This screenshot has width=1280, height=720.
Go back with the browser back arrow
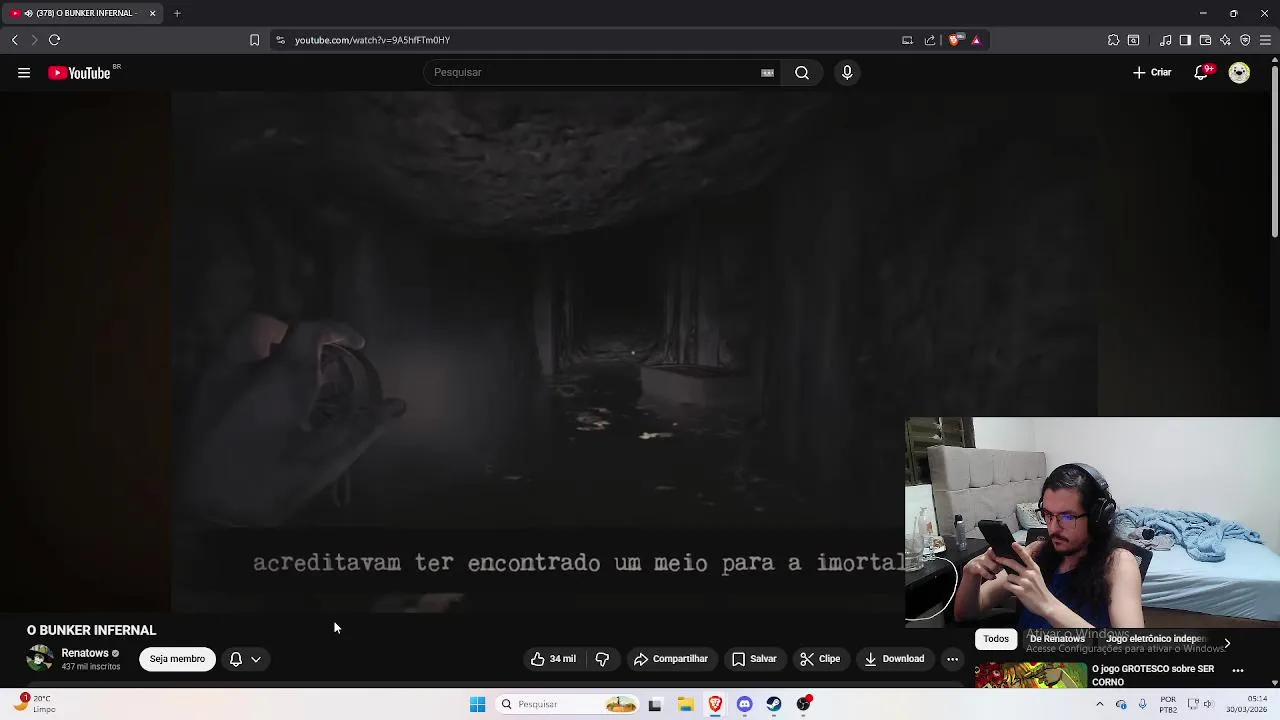coord(15,40)
